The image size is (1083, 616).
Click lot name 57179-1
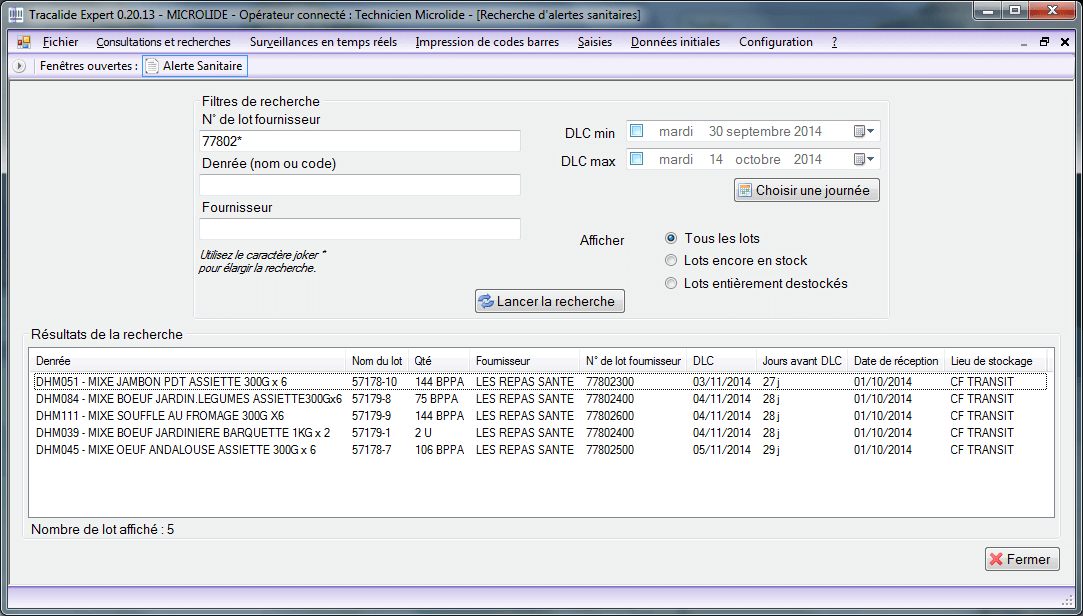click(372, 433)
